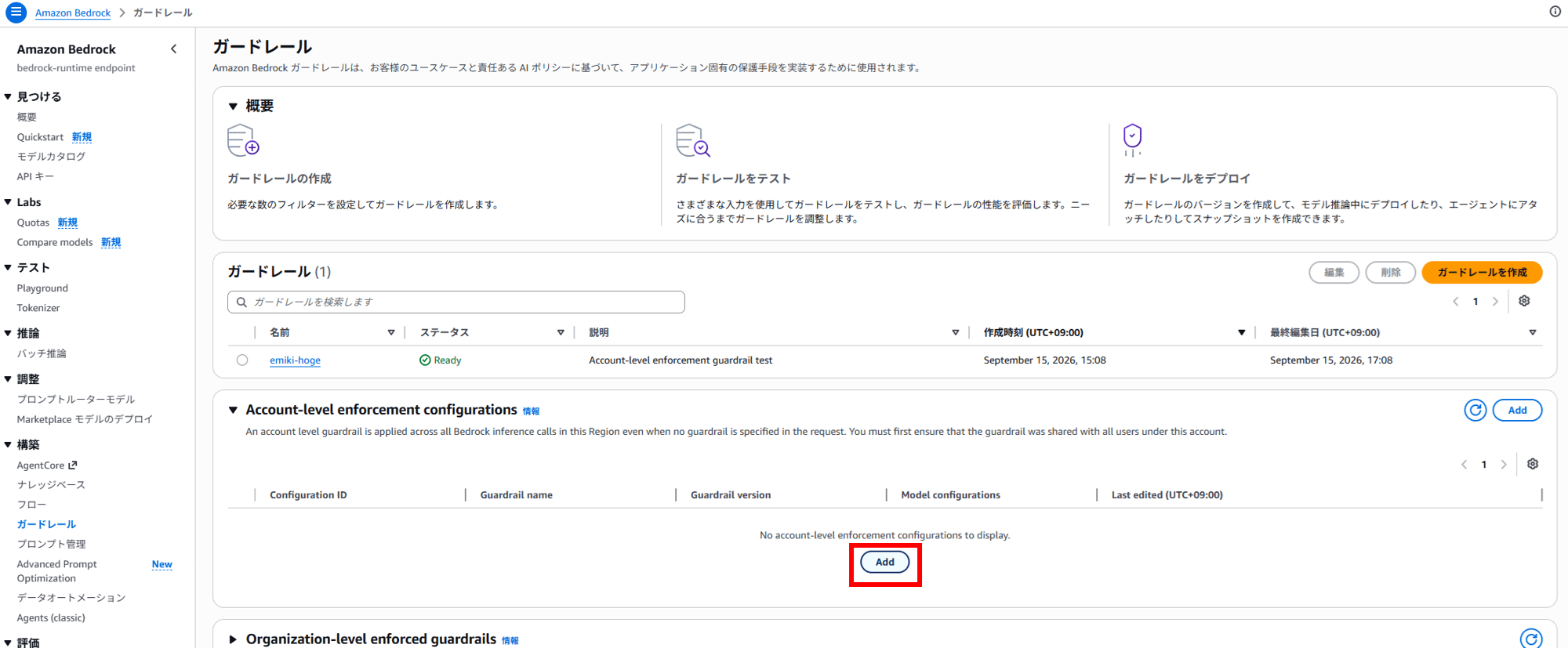1568x648 pixels.
Task: Click the ガードレールをテスト magnifier shield icon
Action: point(693,140)
